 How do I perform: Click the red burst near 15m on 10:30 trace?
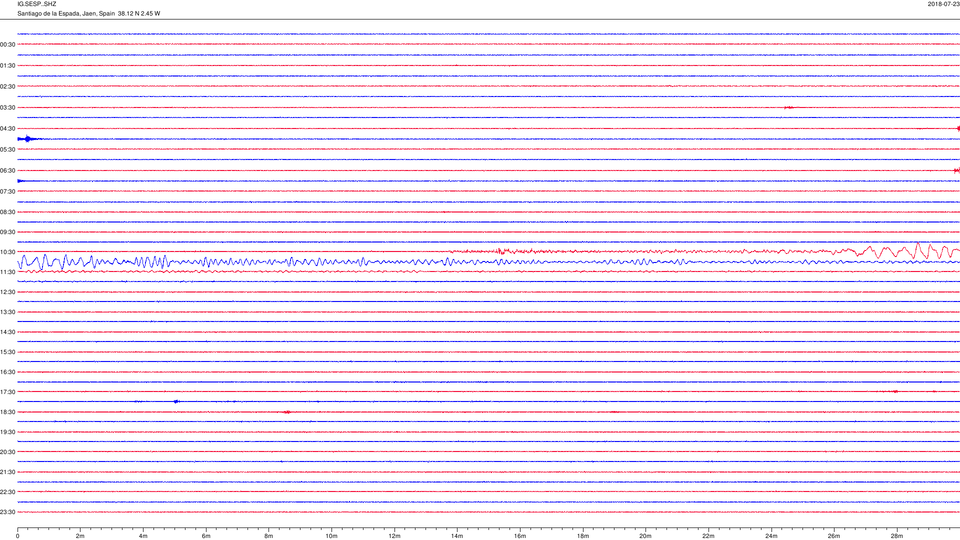[502, 251]
